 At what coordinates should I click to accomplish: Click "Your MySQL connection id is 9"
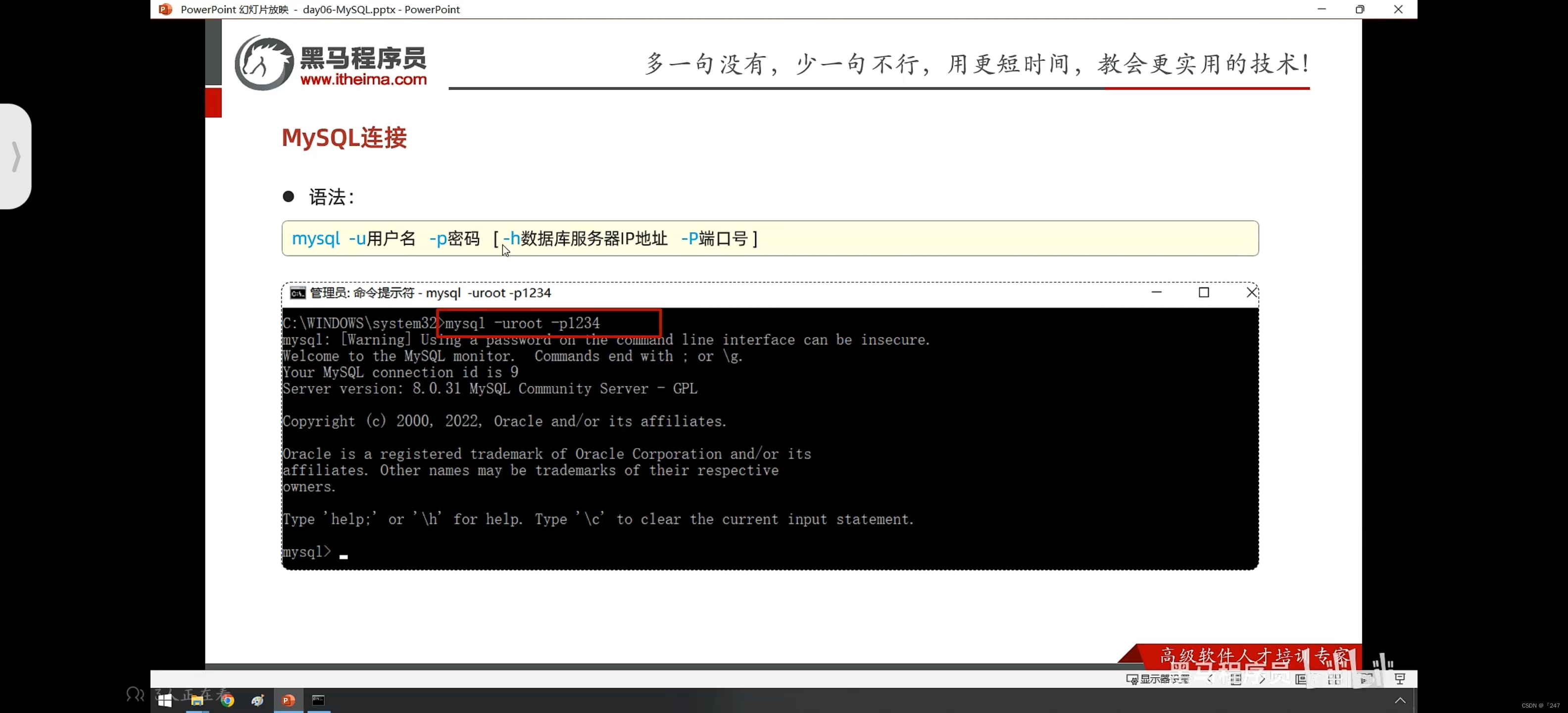tap(400, 373)
